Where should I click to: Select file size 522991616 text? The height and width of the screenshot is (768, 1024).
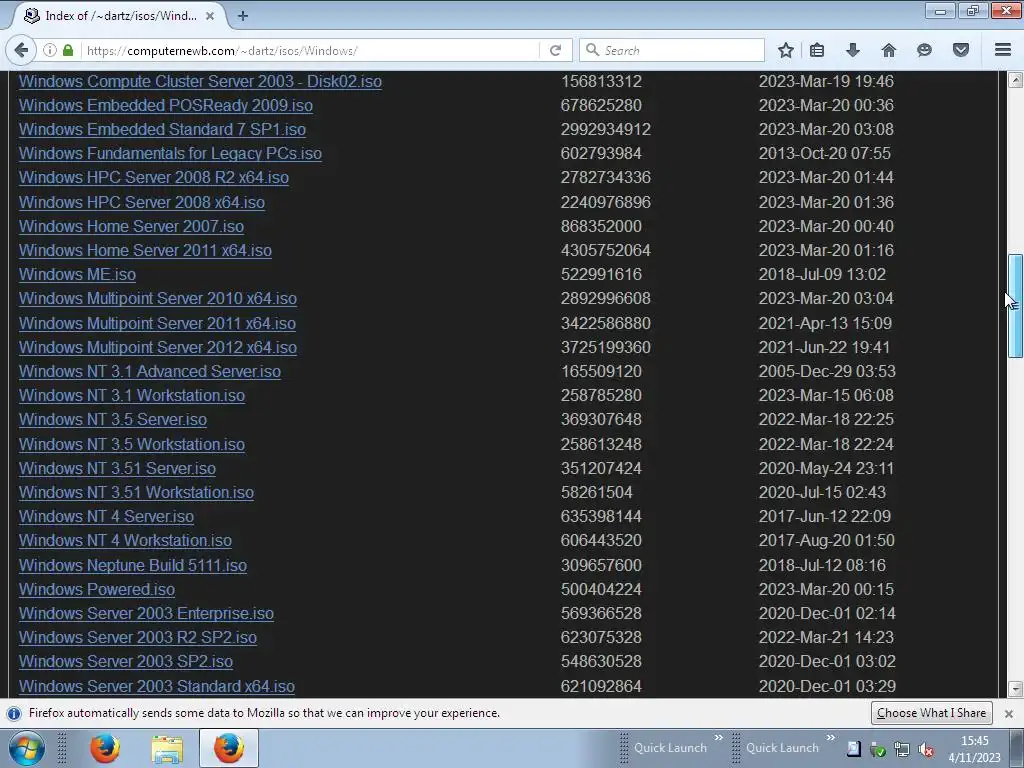(x=601, y=274)
